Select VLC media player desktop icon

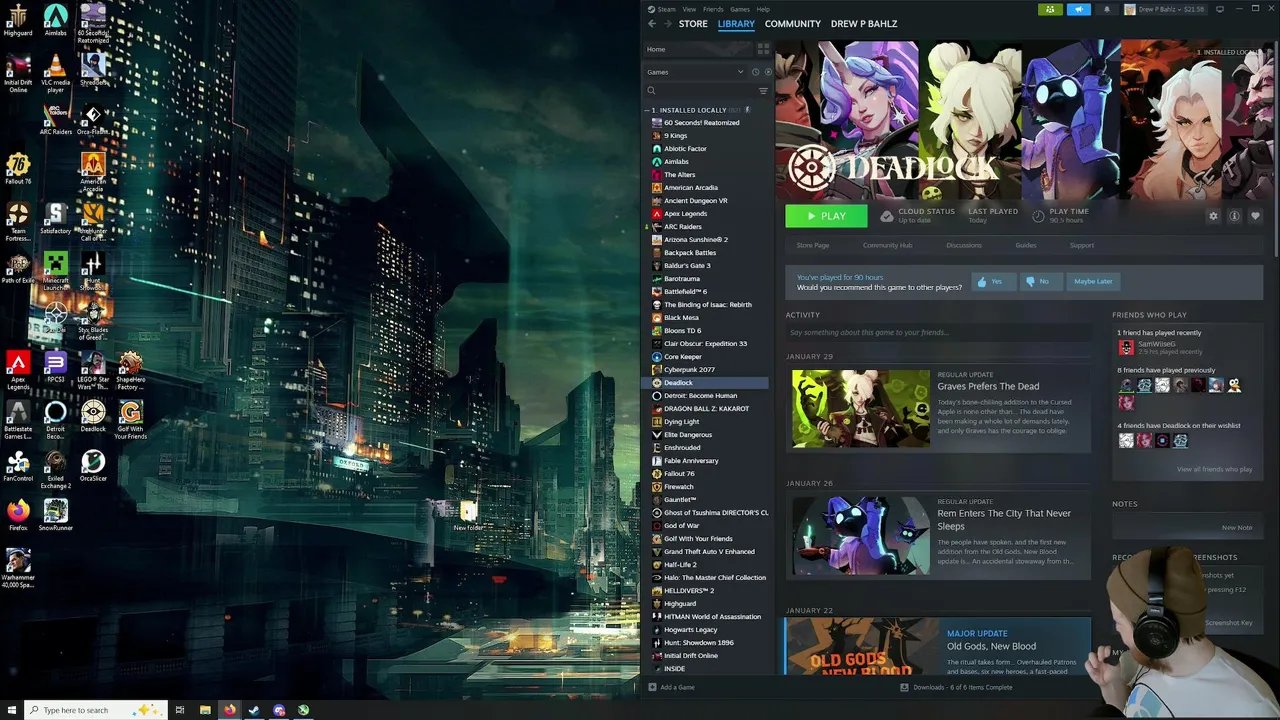click(x=56, y=75)
